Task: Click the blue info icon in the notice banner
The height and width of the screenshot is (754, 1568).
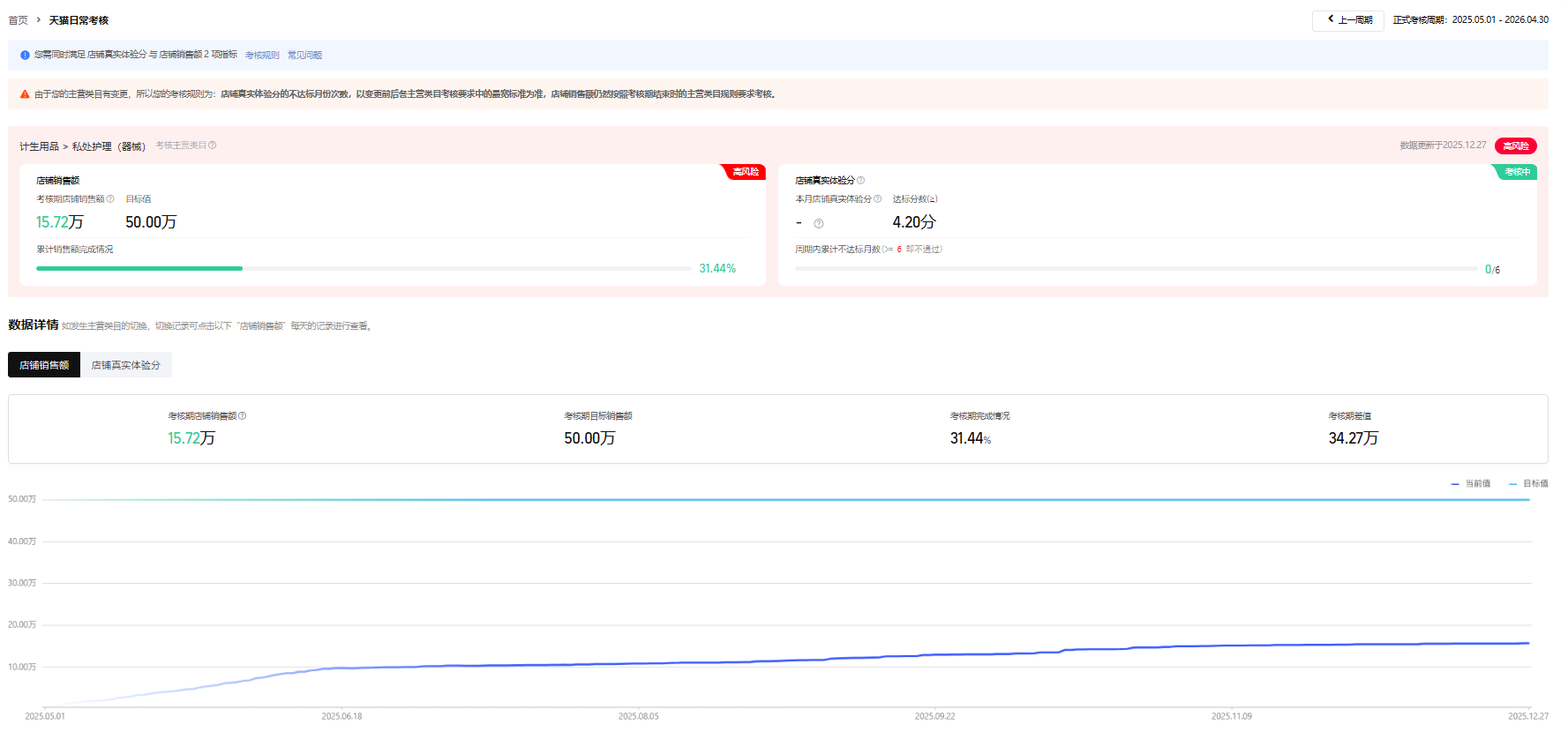Action: [x=25, y=56]
